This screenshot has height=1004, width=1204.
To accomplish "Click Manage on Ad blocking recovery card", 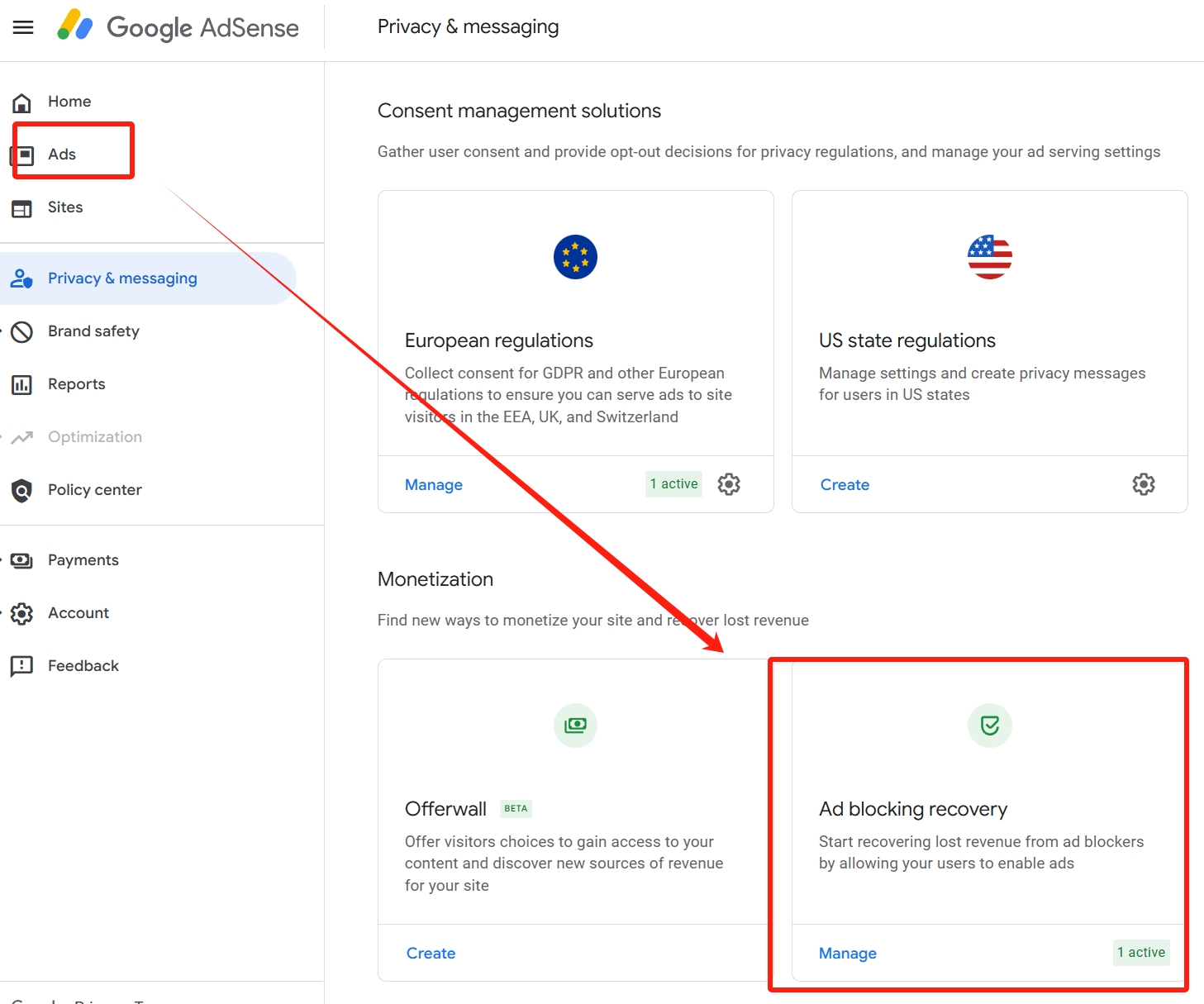I will point(847,952).
